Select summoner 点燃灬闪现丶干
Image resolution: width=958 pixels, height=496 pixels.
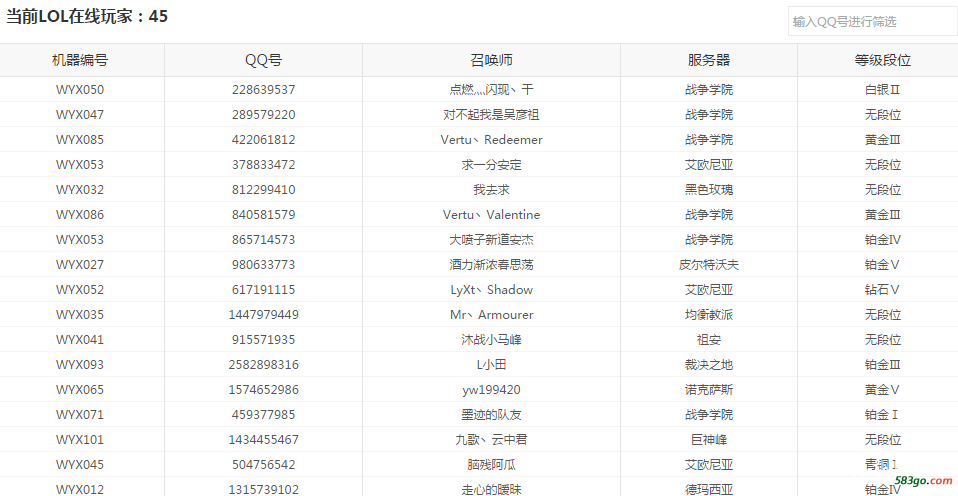pos(491,90)
